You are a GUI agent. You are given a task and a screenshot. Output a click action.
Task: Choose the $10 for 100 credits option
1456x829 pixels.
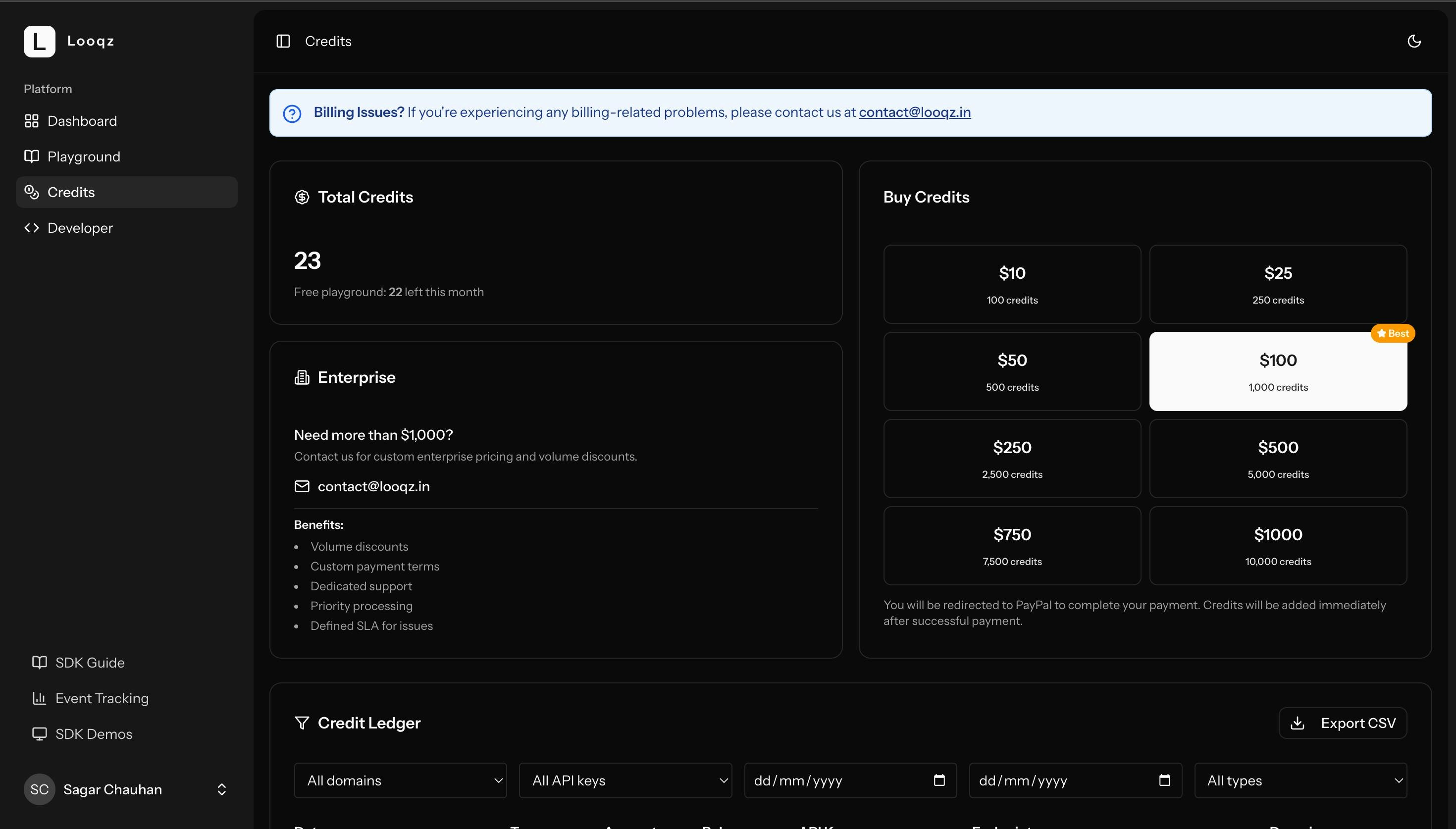pos(1011,284)
